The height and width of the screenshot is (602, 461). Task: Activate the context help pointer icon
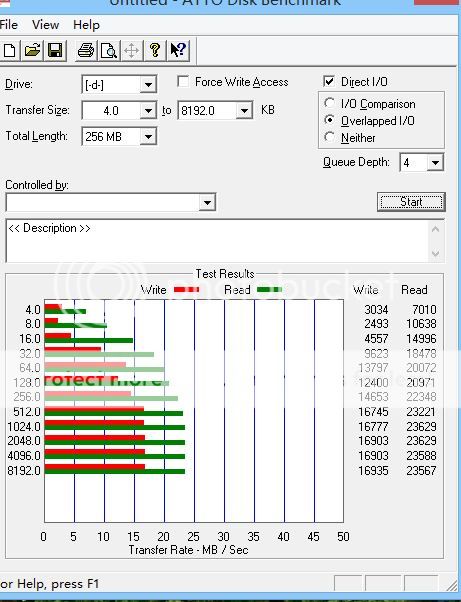pyautogui.click(x=178, y=50)
